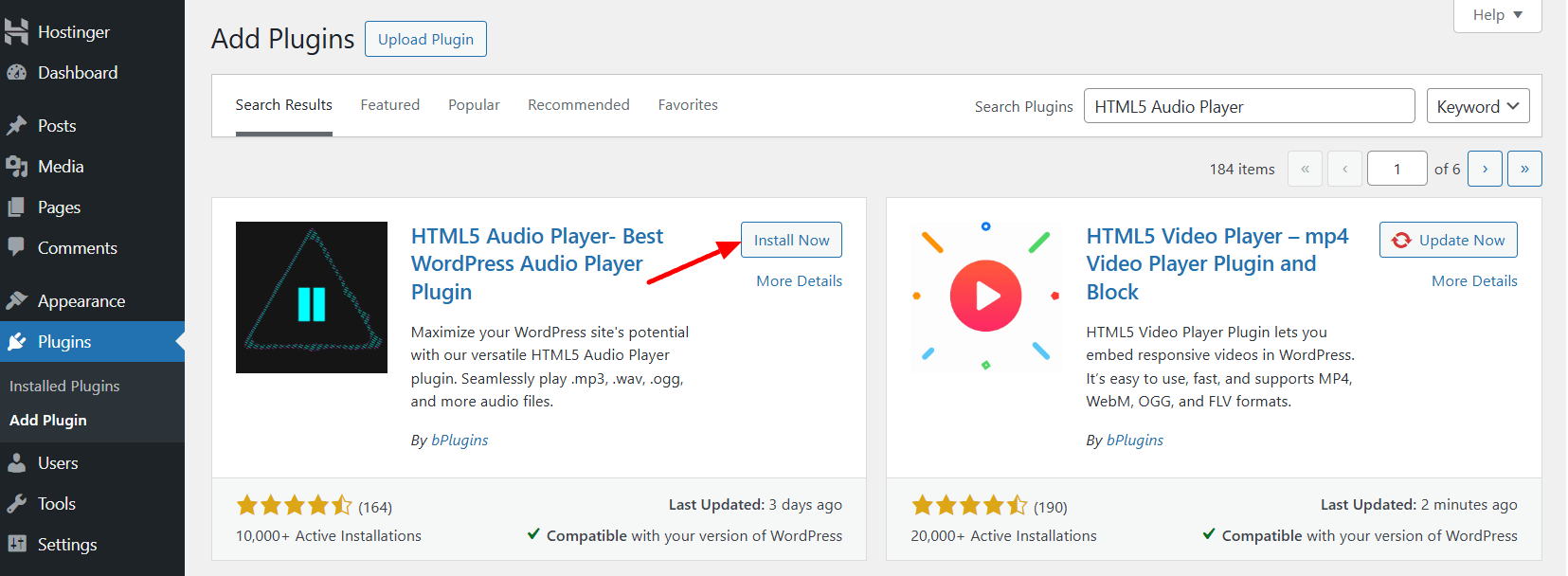The width and height of the screenshot is (1568, 576).
Task: Click the 184 items count text
Action: click(x=1242, y=170)
